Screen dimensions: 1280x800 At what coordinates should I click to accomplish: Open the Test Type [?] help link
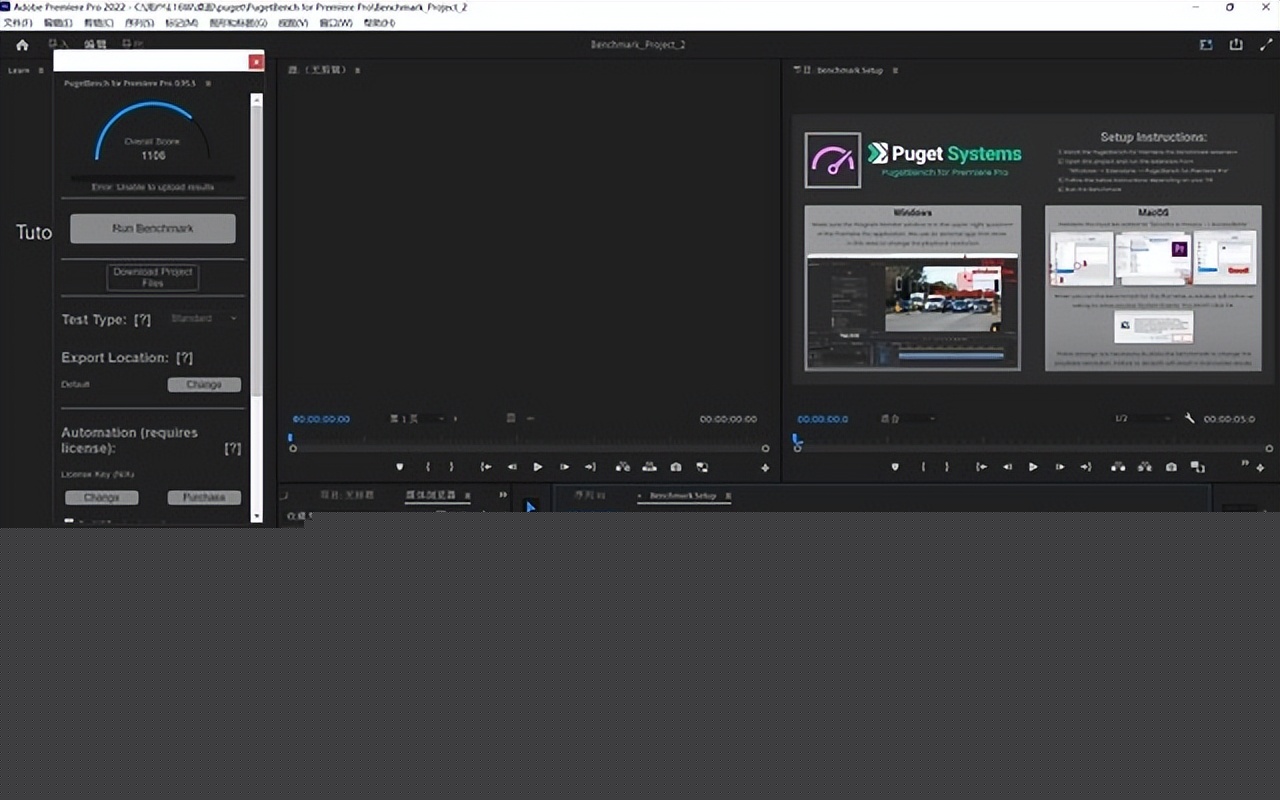click(x=142, y=320)
